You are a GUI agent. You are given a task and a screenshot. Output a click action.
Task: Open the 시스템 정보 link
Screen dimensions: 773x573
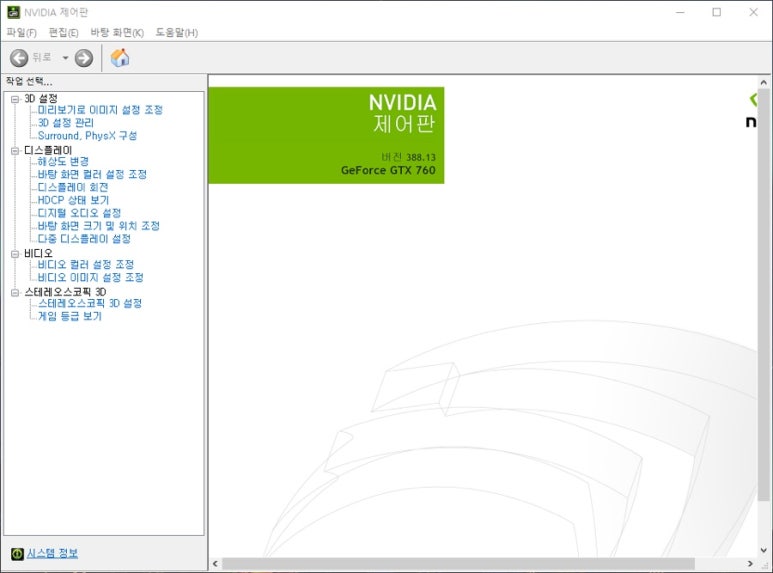52,553
